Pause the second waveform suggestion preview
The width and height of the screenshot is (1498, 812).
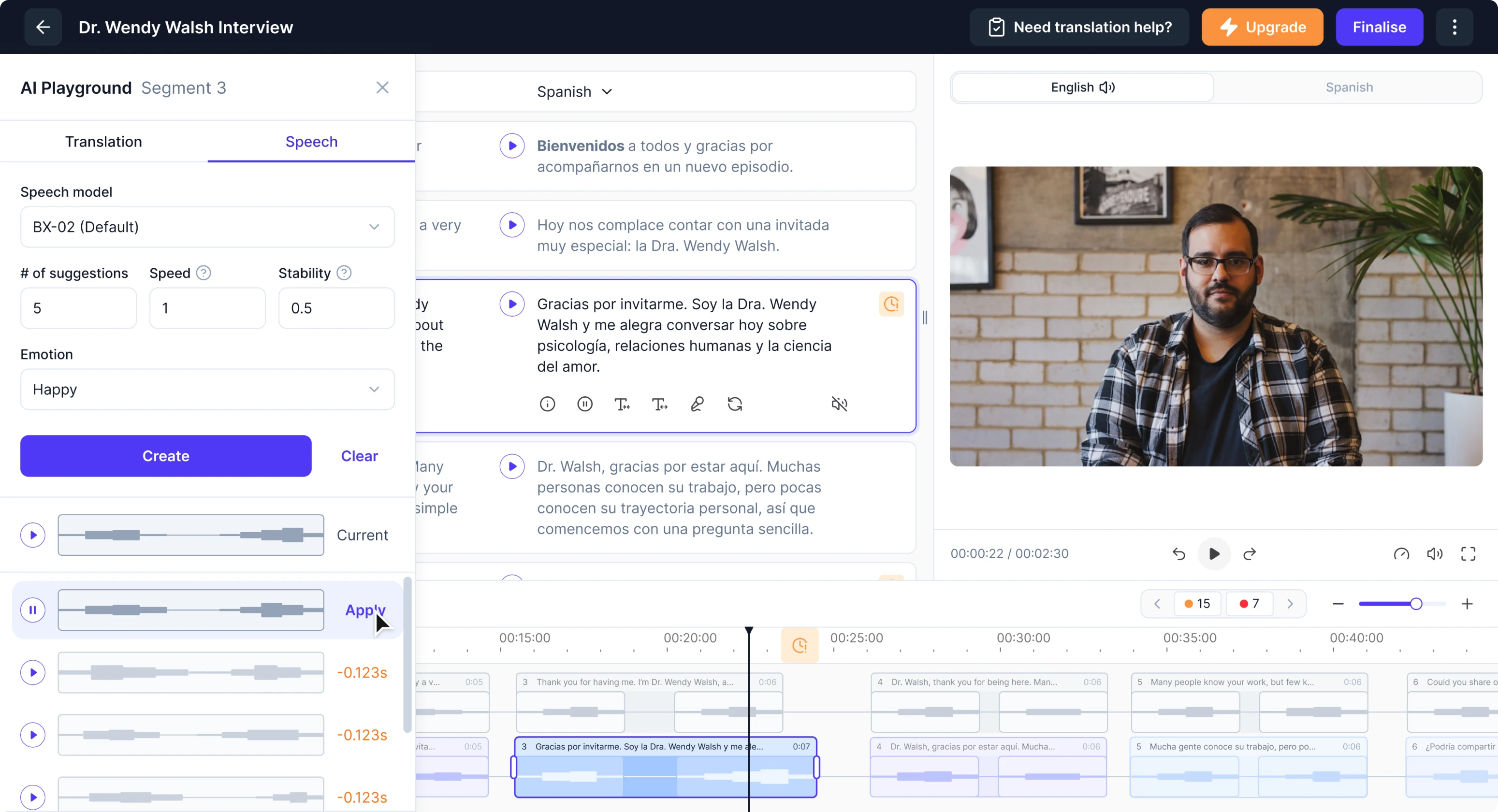point(32,609)
